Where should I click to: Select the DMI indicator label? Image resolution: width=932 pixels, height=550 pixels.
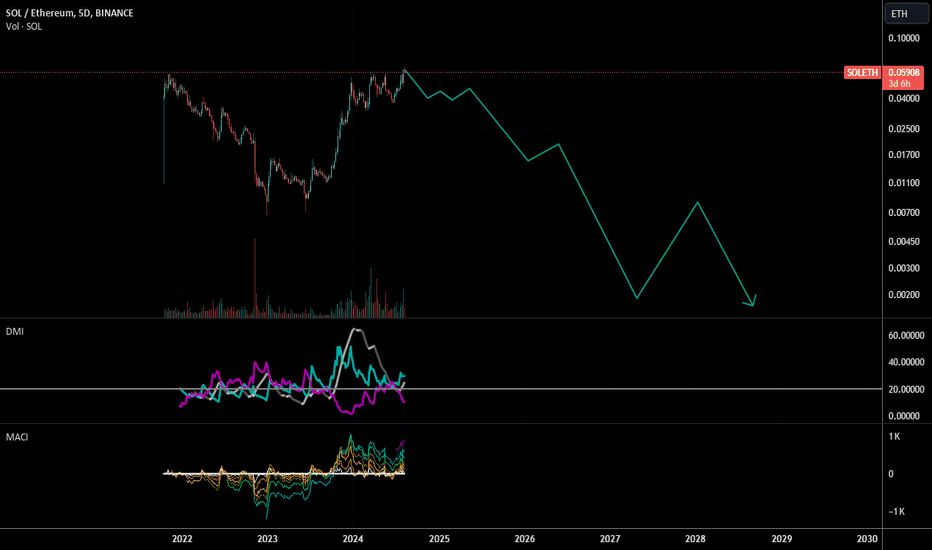(15, 331)
